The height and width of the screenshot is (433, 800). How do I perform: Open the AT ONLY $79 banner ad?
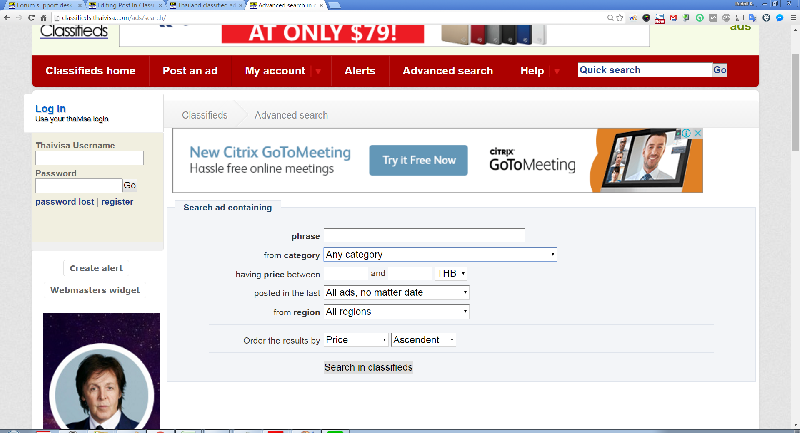(x=384, y=35)
